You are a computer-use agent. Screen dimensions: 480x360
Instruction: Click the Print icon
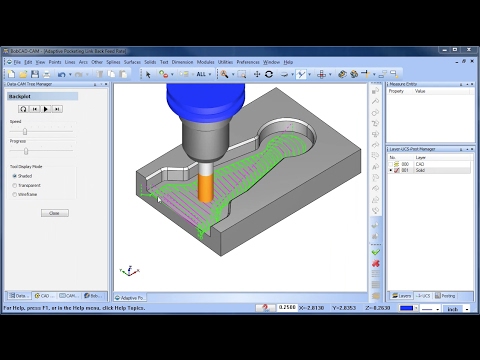pyautogui.click(x=47, y=74)
